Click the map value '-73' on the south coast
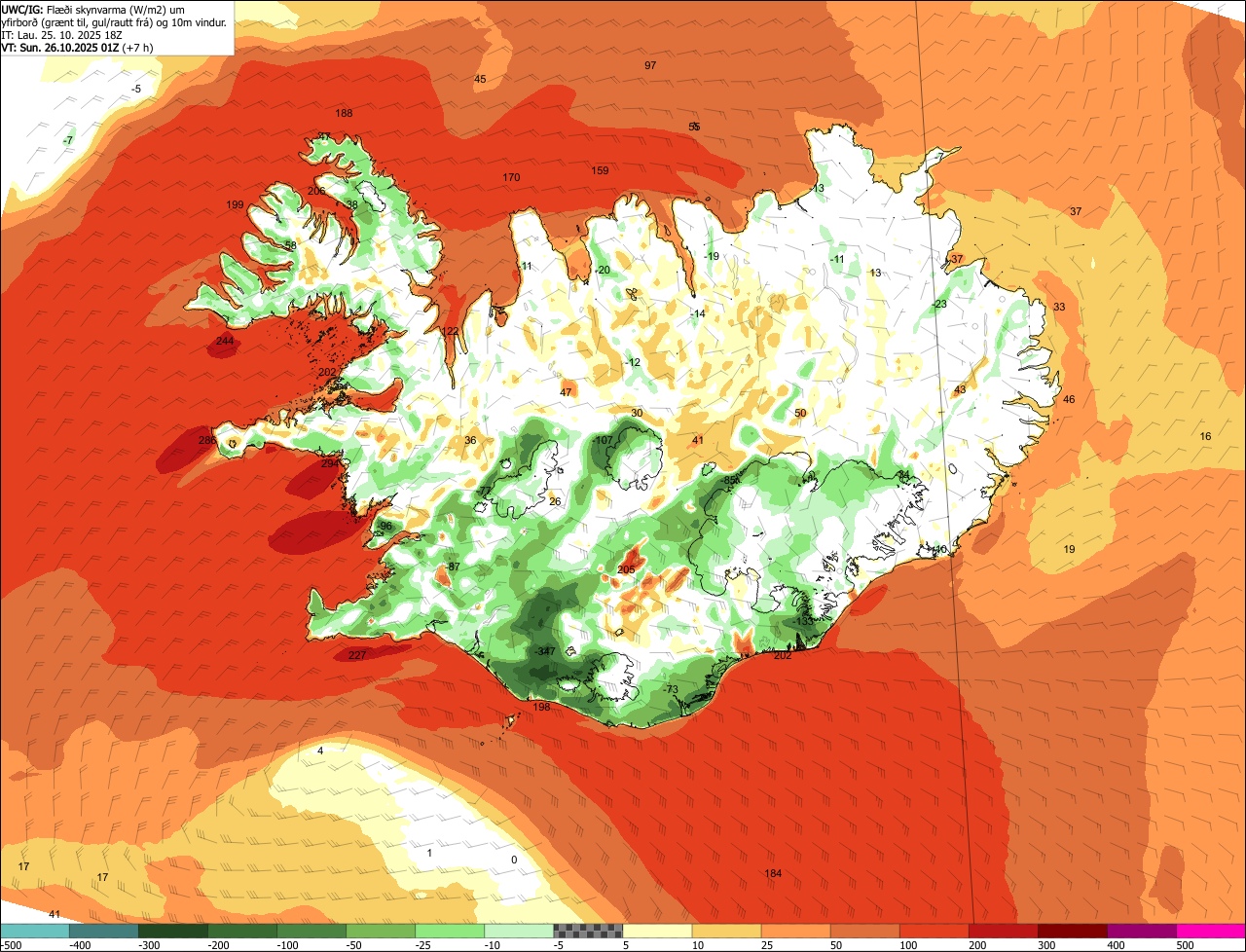This screenshot has height=952, width=1246. [670, 689]
